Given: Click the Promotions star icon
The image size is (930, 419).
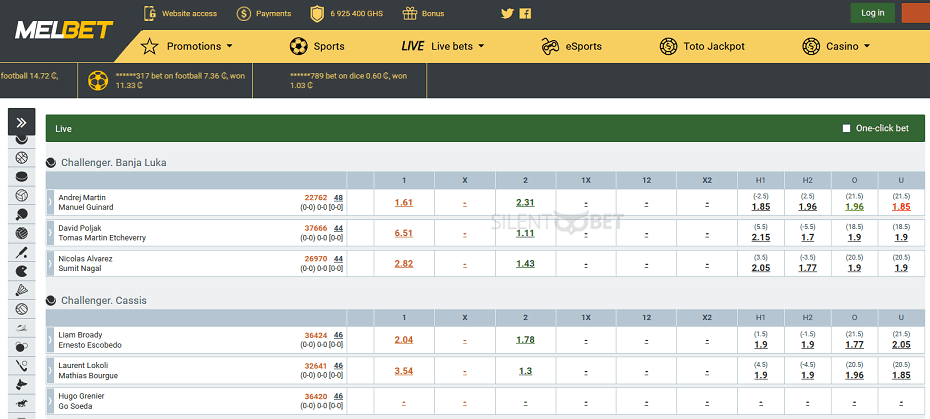Looking at the screenshot, I should [x=149, y=46].
